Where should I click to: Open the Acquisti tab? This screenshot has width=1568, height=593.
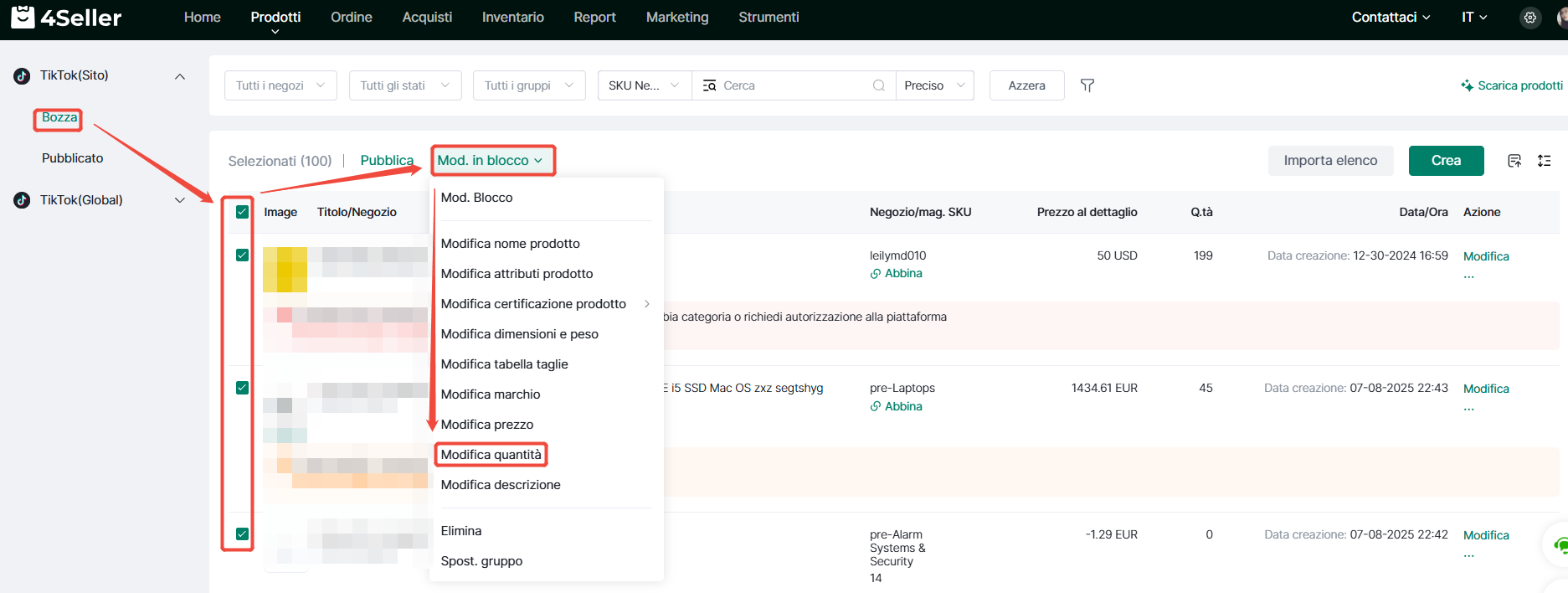click(427, 18)
